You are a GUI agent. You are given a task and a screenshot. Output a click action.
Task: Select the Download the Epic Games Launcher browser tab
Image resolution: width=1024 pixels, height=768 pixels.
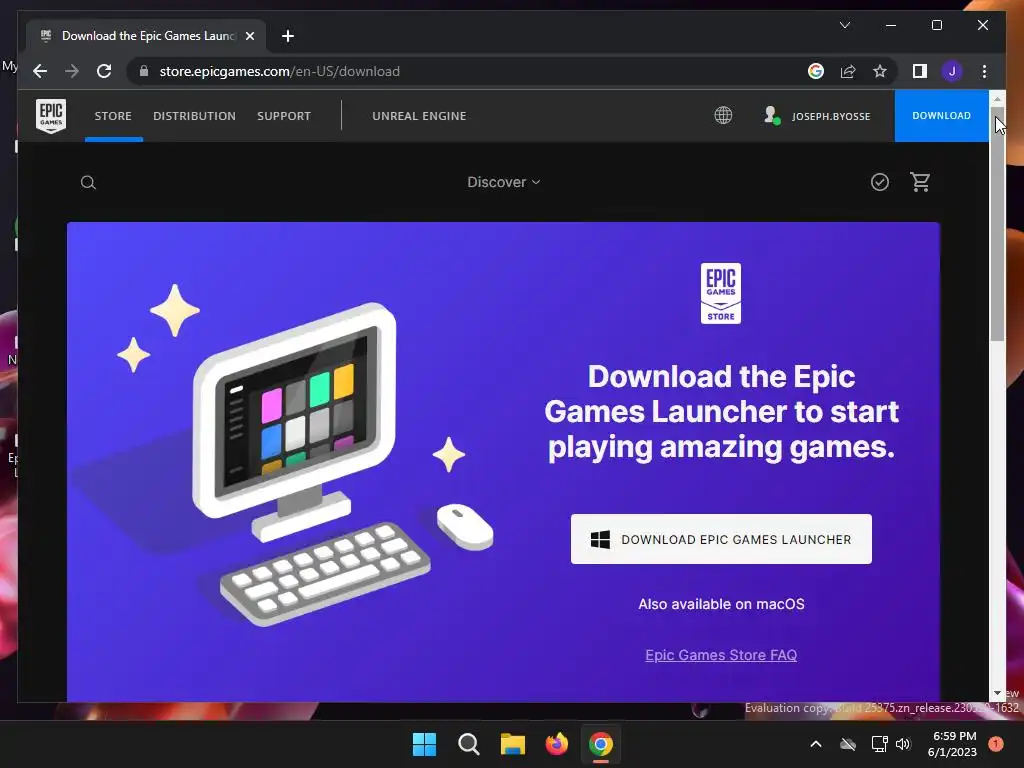[x=146, y=36]
